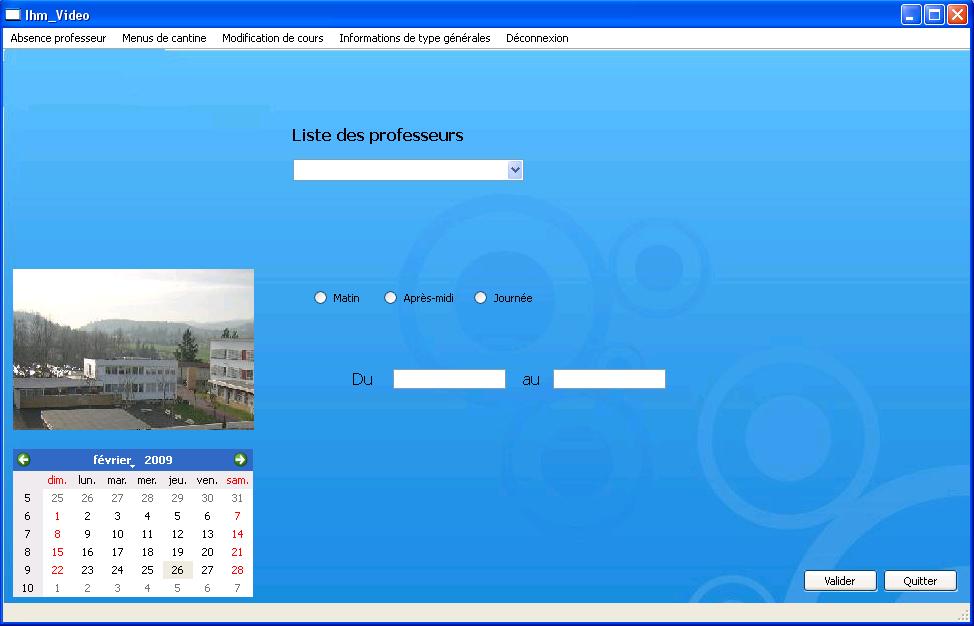Click Déconnexion in the menu bar

coord(537,38)
